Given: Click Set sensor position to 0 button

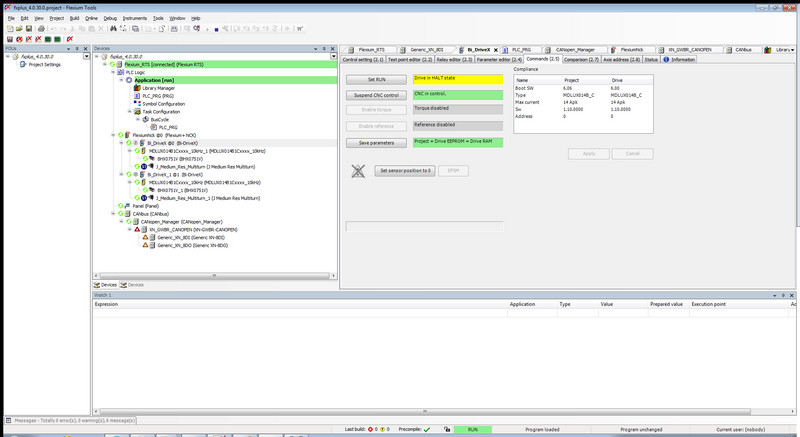Looking at the screenshot, I should 405,171.
